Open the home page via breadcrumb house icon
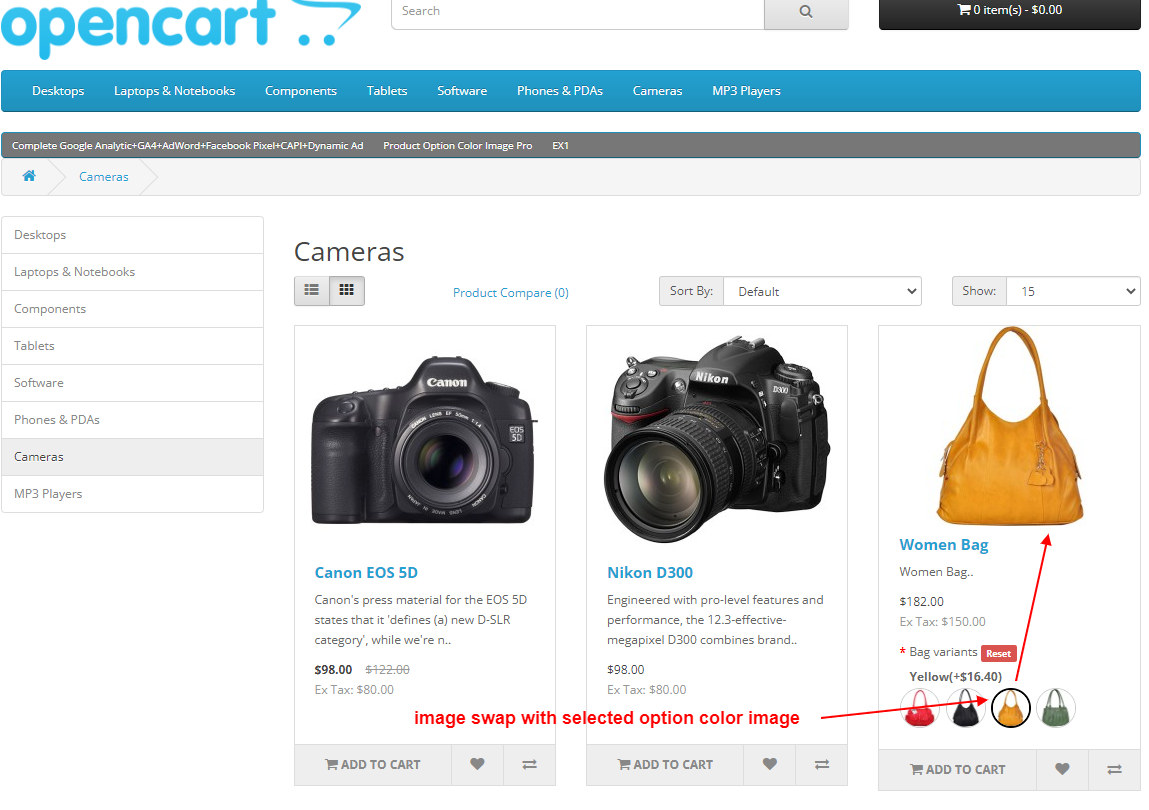This screenshot has width=1149, height=810. click(x=29, y=175)
